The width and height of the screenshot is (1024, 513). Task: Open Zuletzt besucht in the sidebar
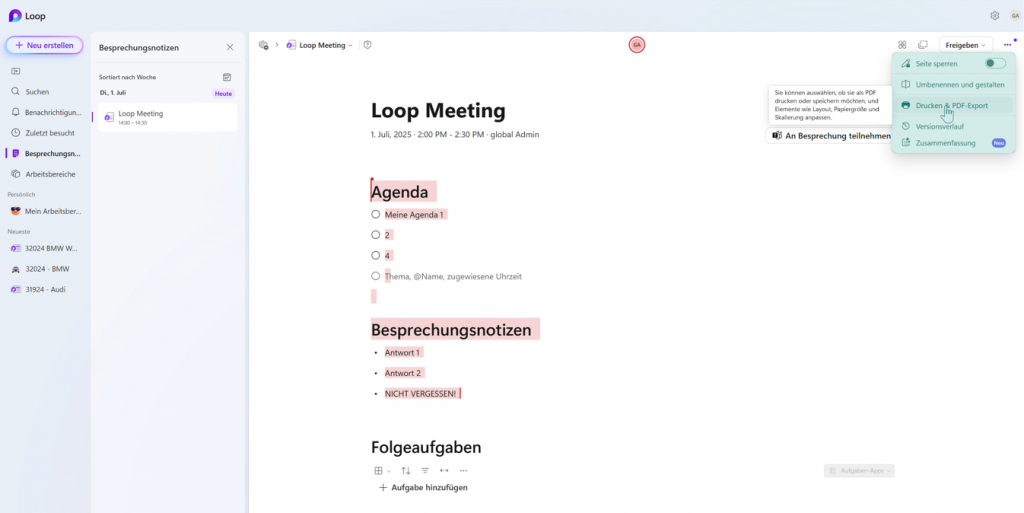(44, 133)
